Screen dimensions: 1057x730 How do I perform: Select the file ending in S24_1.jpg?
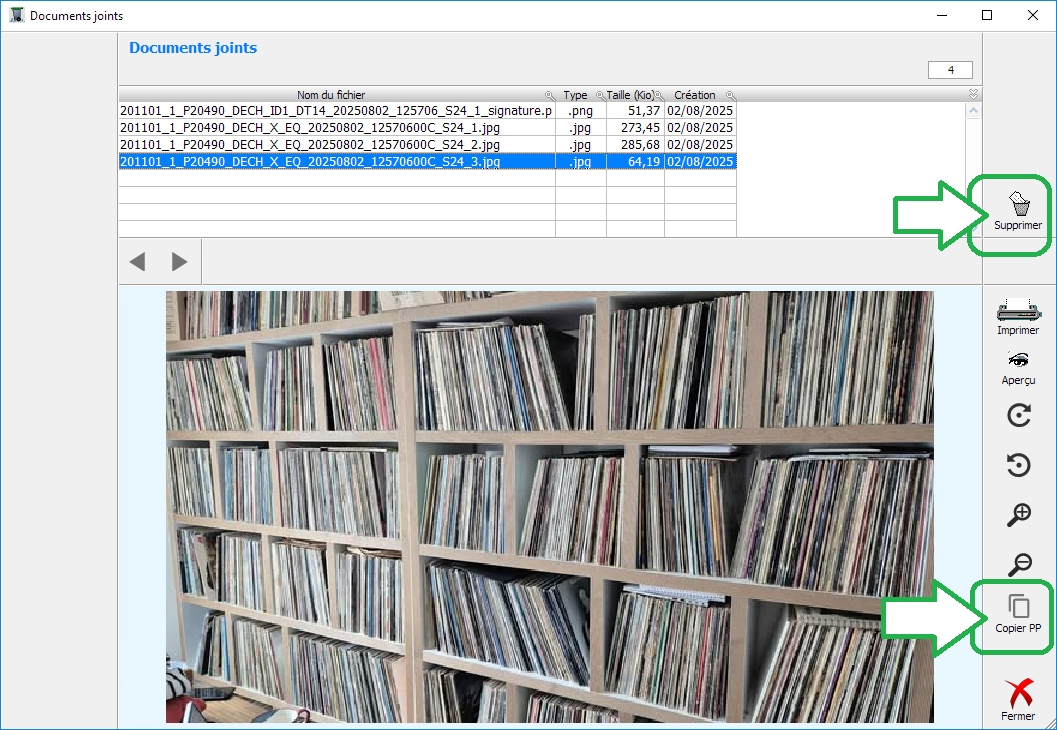310,128
